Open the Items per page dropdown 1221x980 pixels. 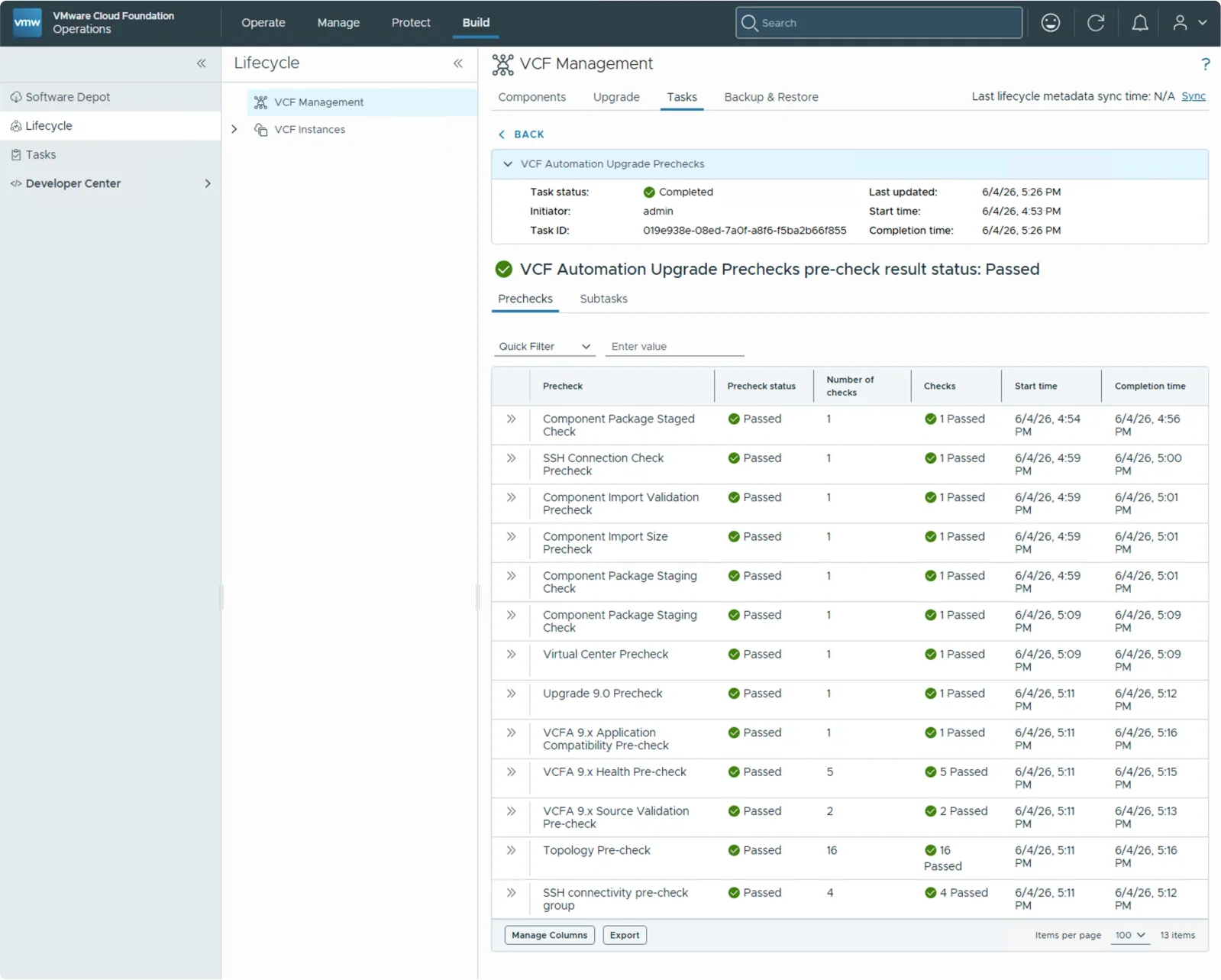click(1130, 936)
